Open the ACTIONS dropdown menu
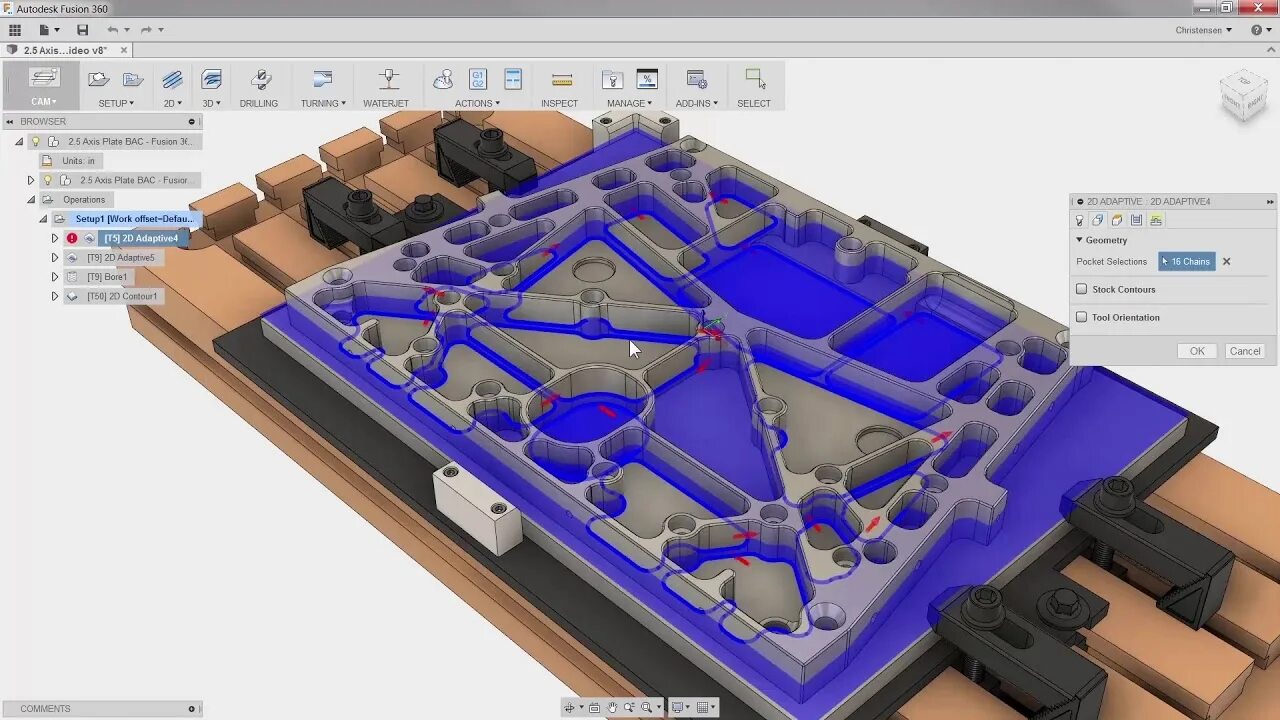 coord(478,103)
